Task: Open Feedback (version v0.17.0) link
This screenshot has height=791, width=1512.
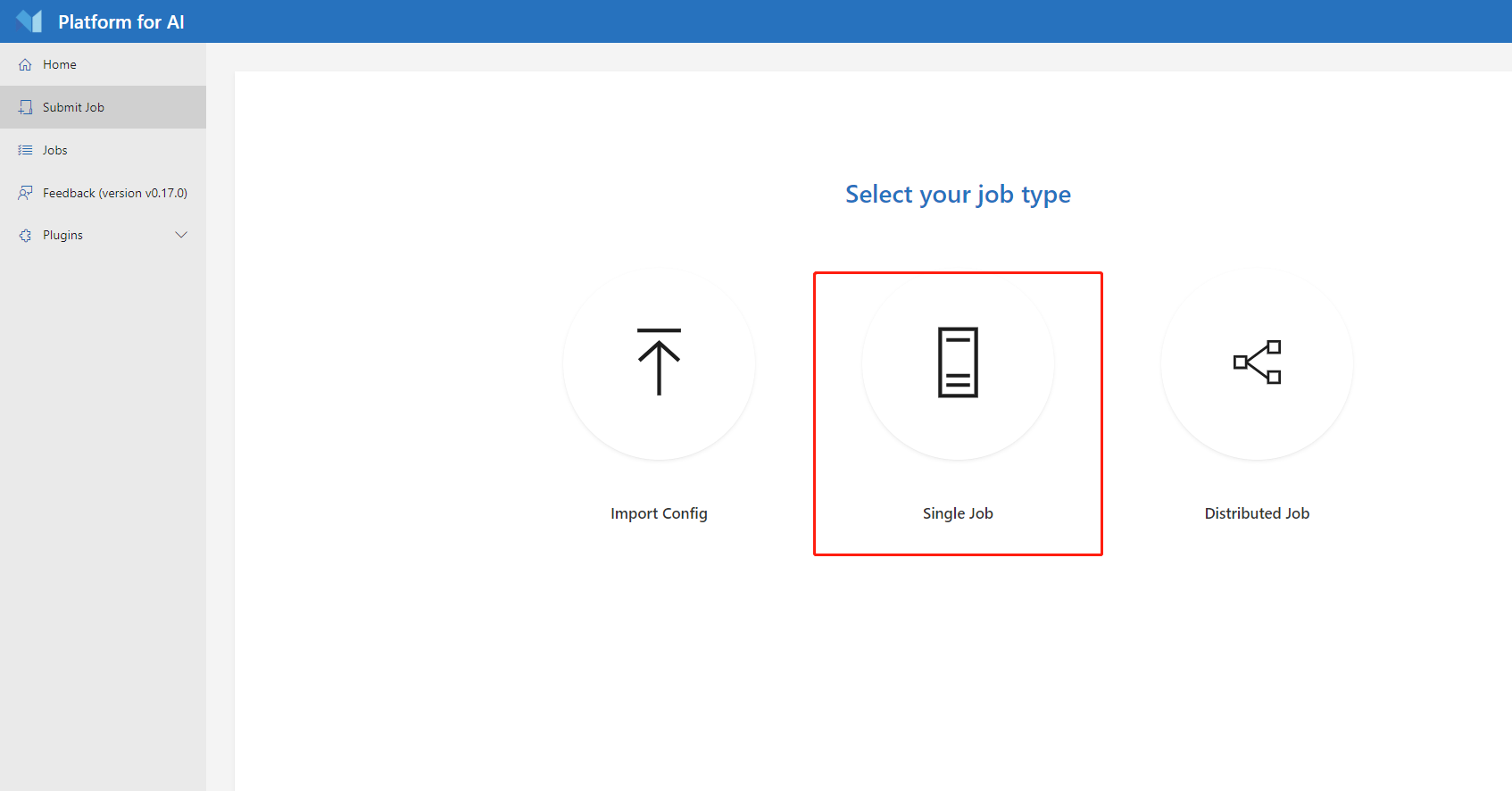Action: pos(115,193)
